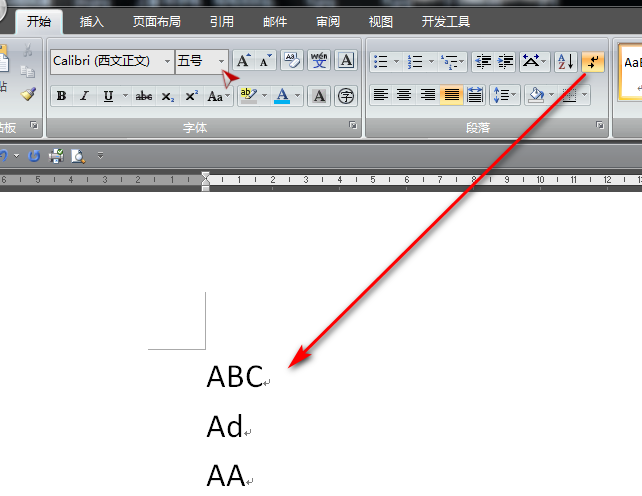Screen dimensions: 642x496
Task: Open the phonetic guide (wén) tool
Action: [319, 61]
